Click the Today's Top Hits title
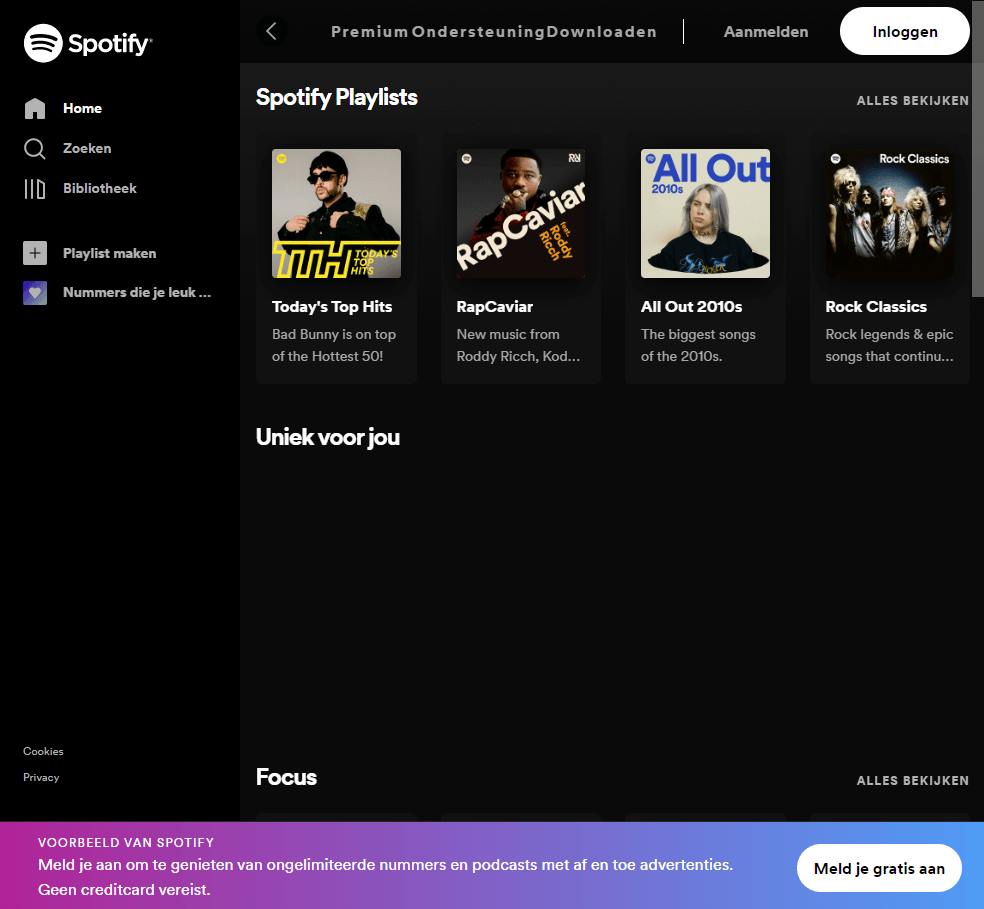This screenshot has width=984, height=909. tap(332, 307)
